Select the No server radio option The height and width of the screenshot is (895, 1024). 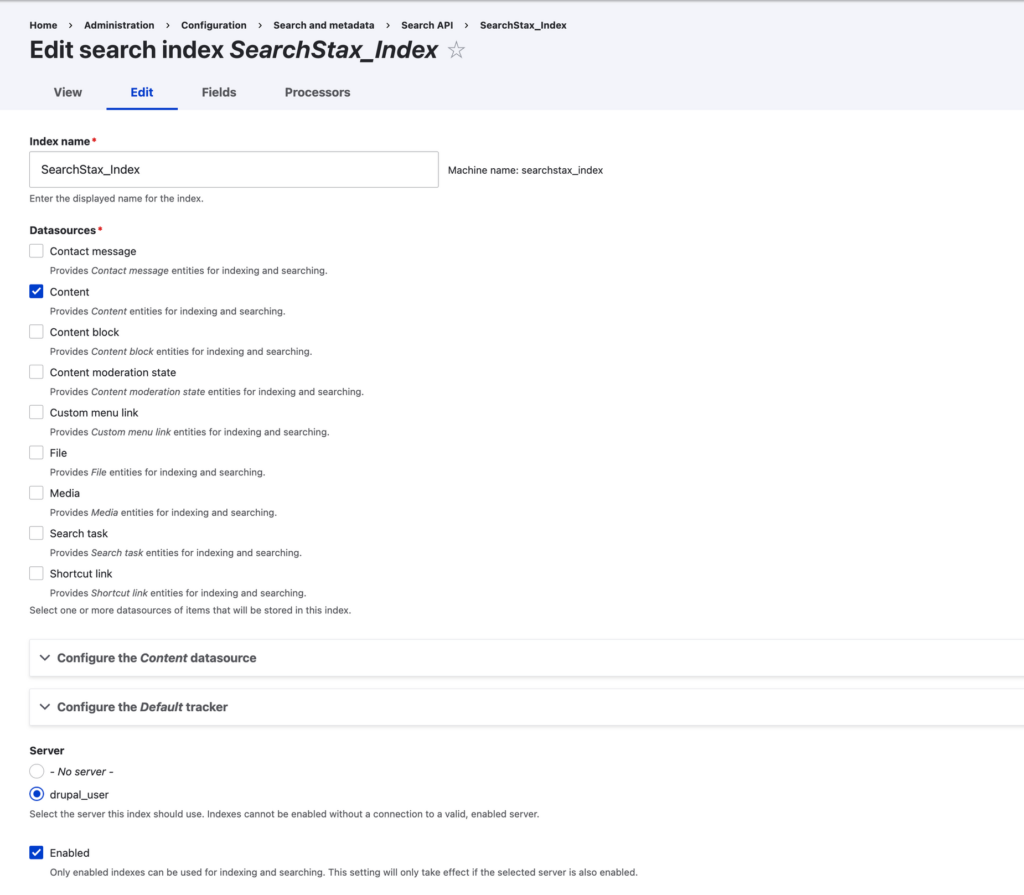point(37,772)
